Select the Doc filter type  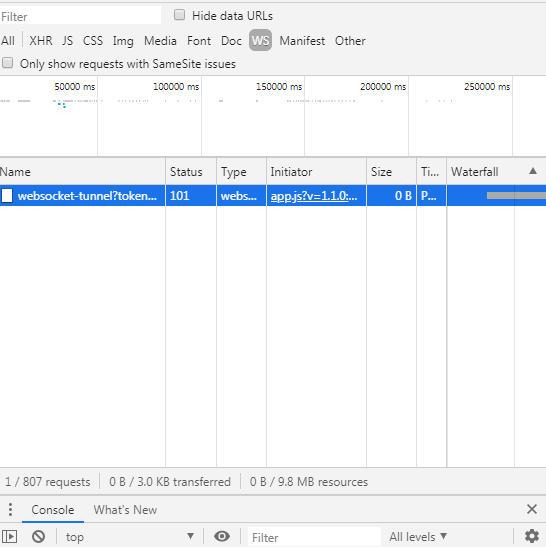point(231,41)
